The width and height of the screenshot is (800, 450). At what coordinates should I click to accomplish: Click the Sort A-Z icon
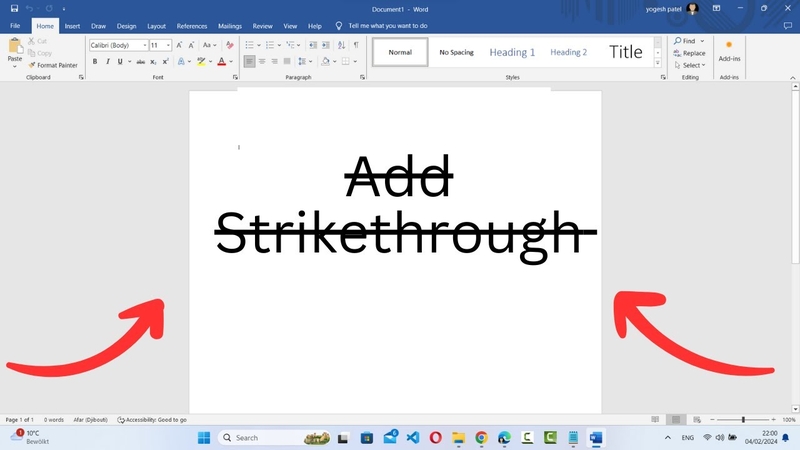(x=341, y=45)
